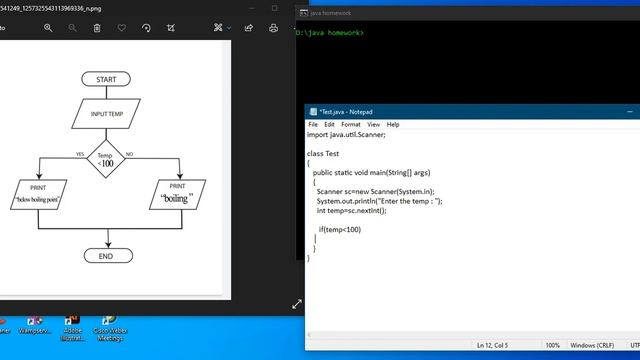
Task: Click the 'INPUT TEMP' parallelogram in image
Action: coord(106,114)
